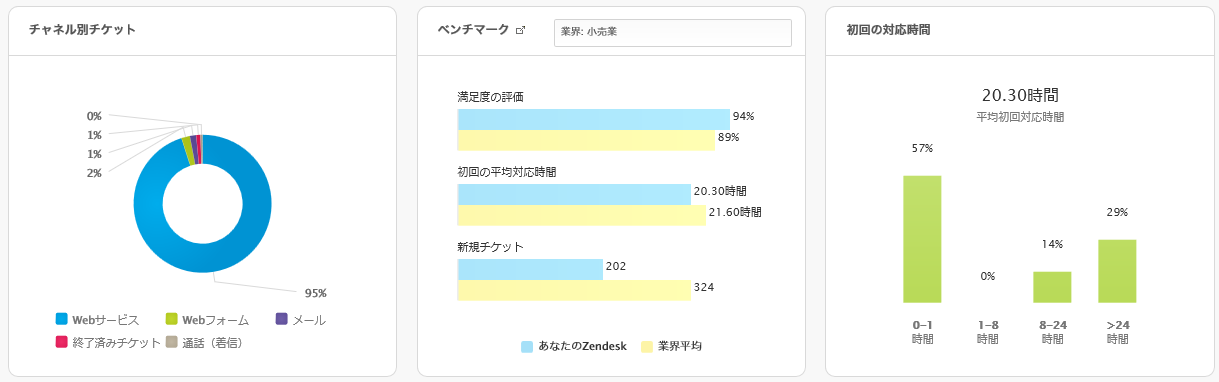1219x382 pixels.
Task: Click the 0–1 時間 green bar
Action: pyautogui.click(x=922, y=239)
